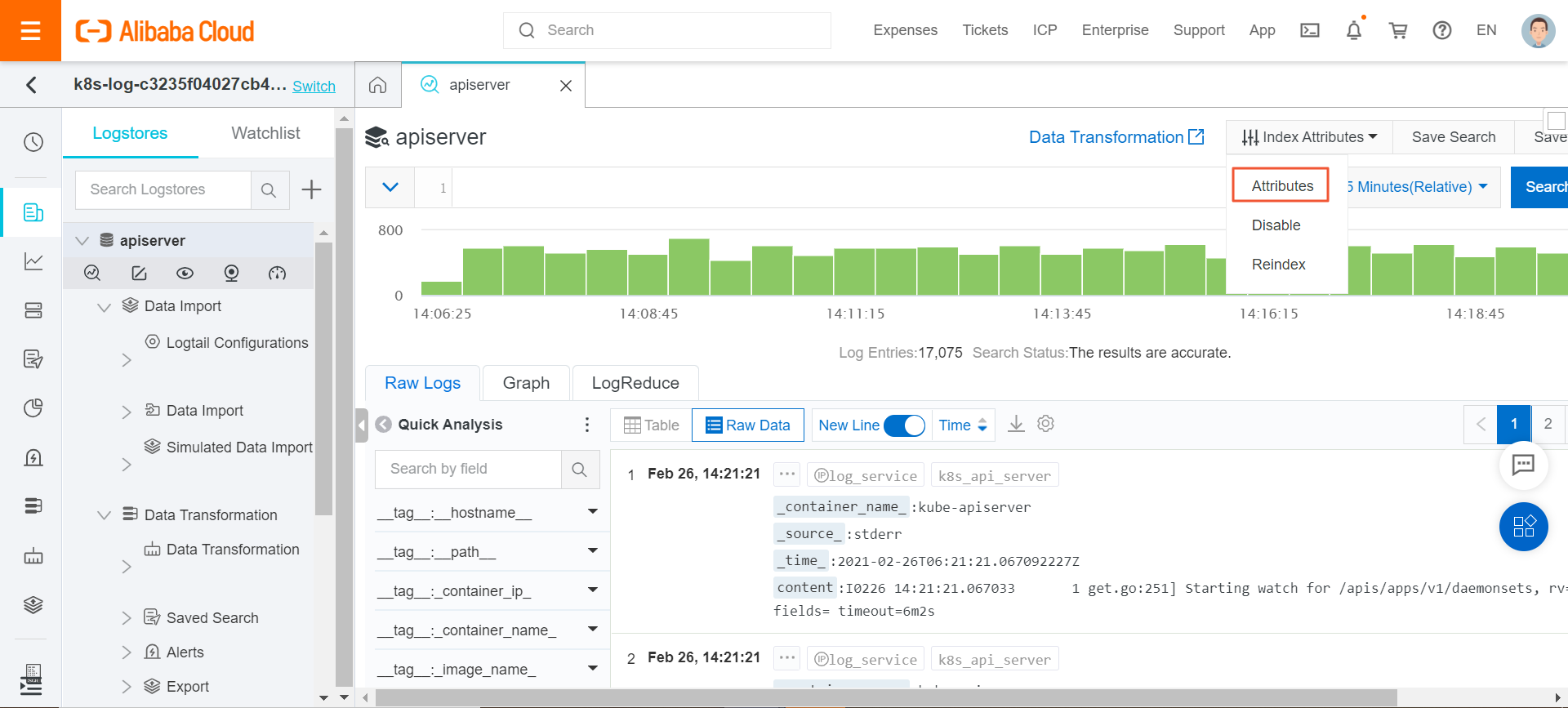Collapse the apiserver logstore tree node
Image resolution: width=1568 pixels, height=708 pixels.
pos(82,241)
